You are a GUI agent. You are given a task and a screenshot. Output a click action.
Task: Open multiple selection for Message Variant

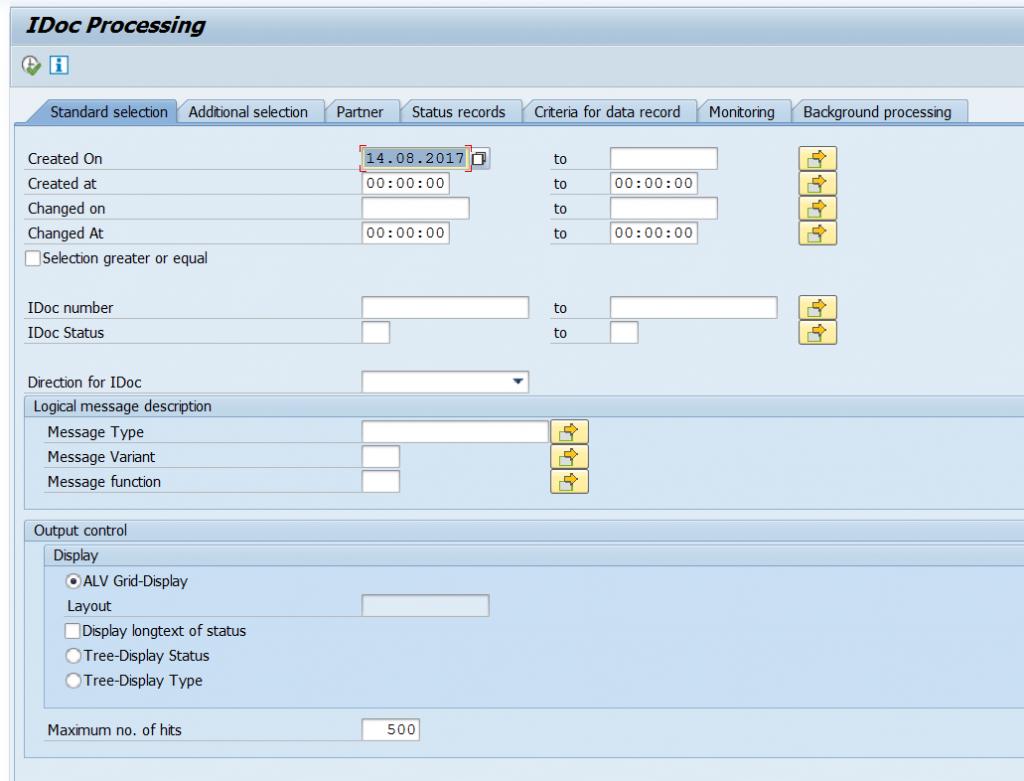pyautogui.click(x=570, y=456)
